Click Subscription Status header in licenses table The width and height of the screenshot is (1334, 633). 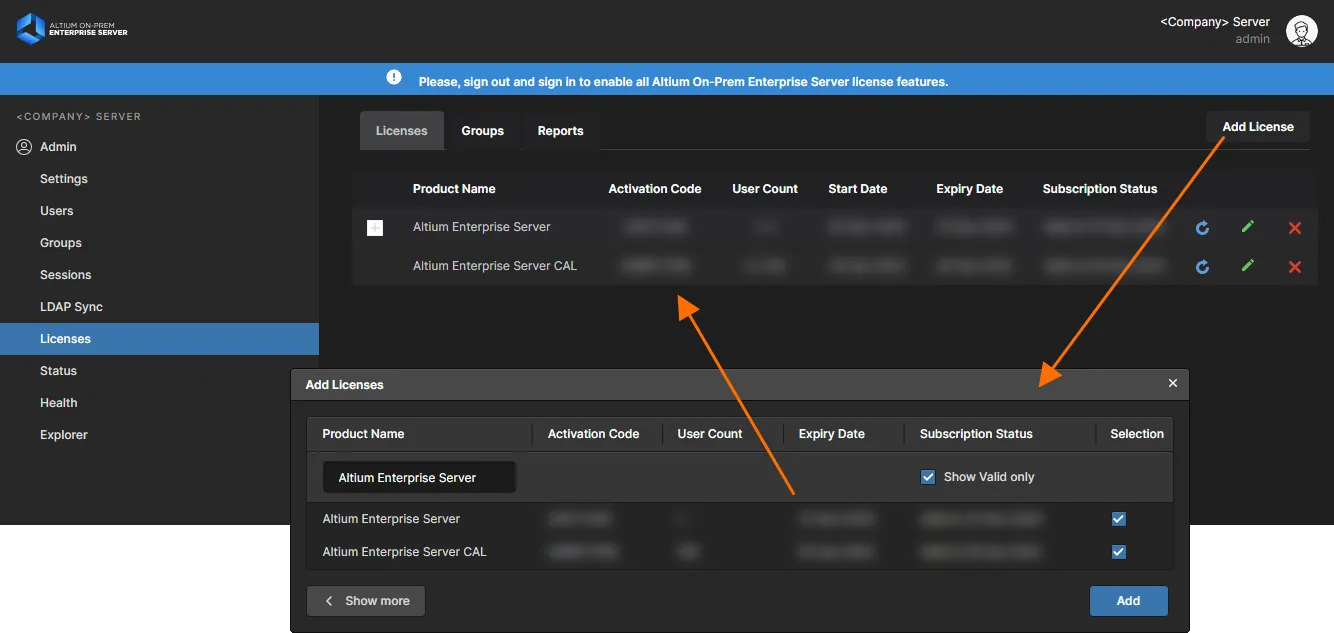coord(1100,189)
